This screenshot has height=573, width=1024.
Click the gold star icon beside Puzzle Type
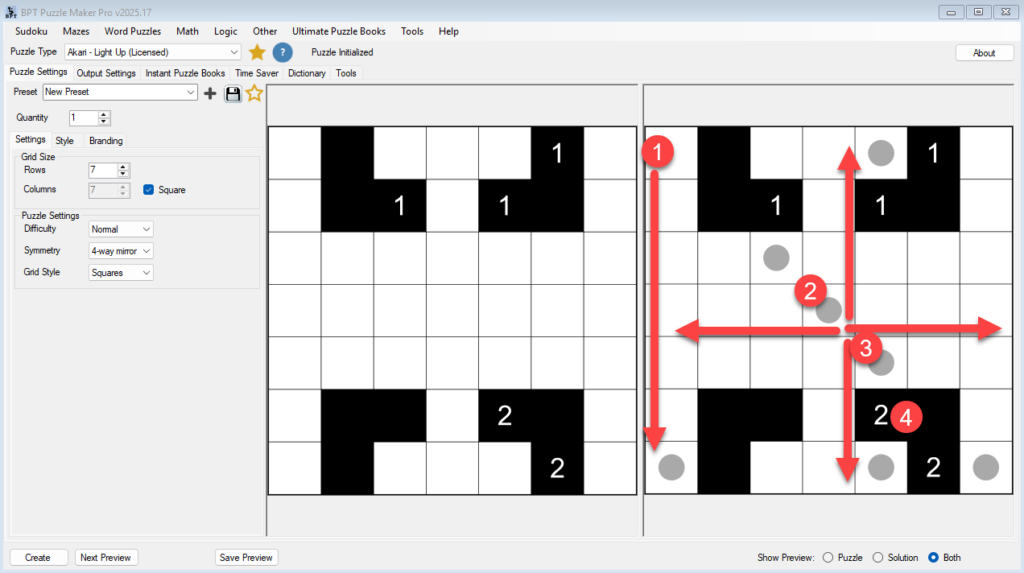click(257, 52)
